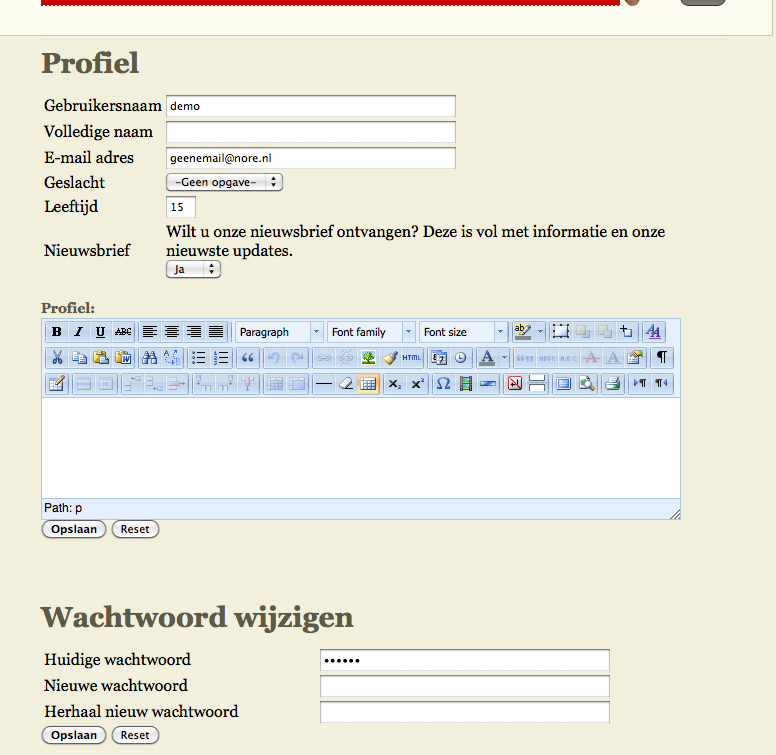Click Opslaan under the password fields
Screen dimensions: 776x755
(74, 735)
